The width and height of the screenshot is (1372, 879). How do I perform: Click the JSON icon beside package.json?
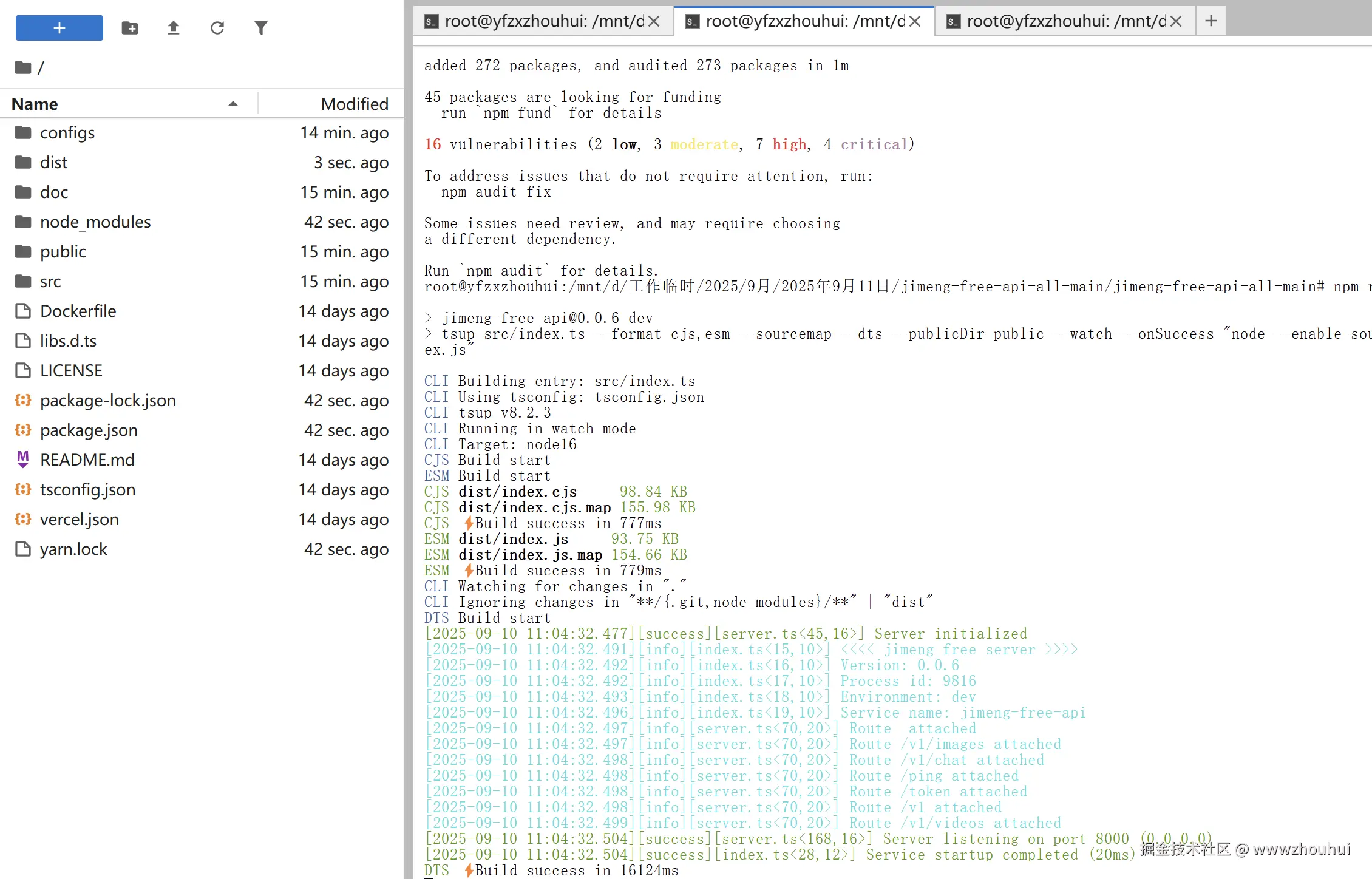[x=23, y=430]
